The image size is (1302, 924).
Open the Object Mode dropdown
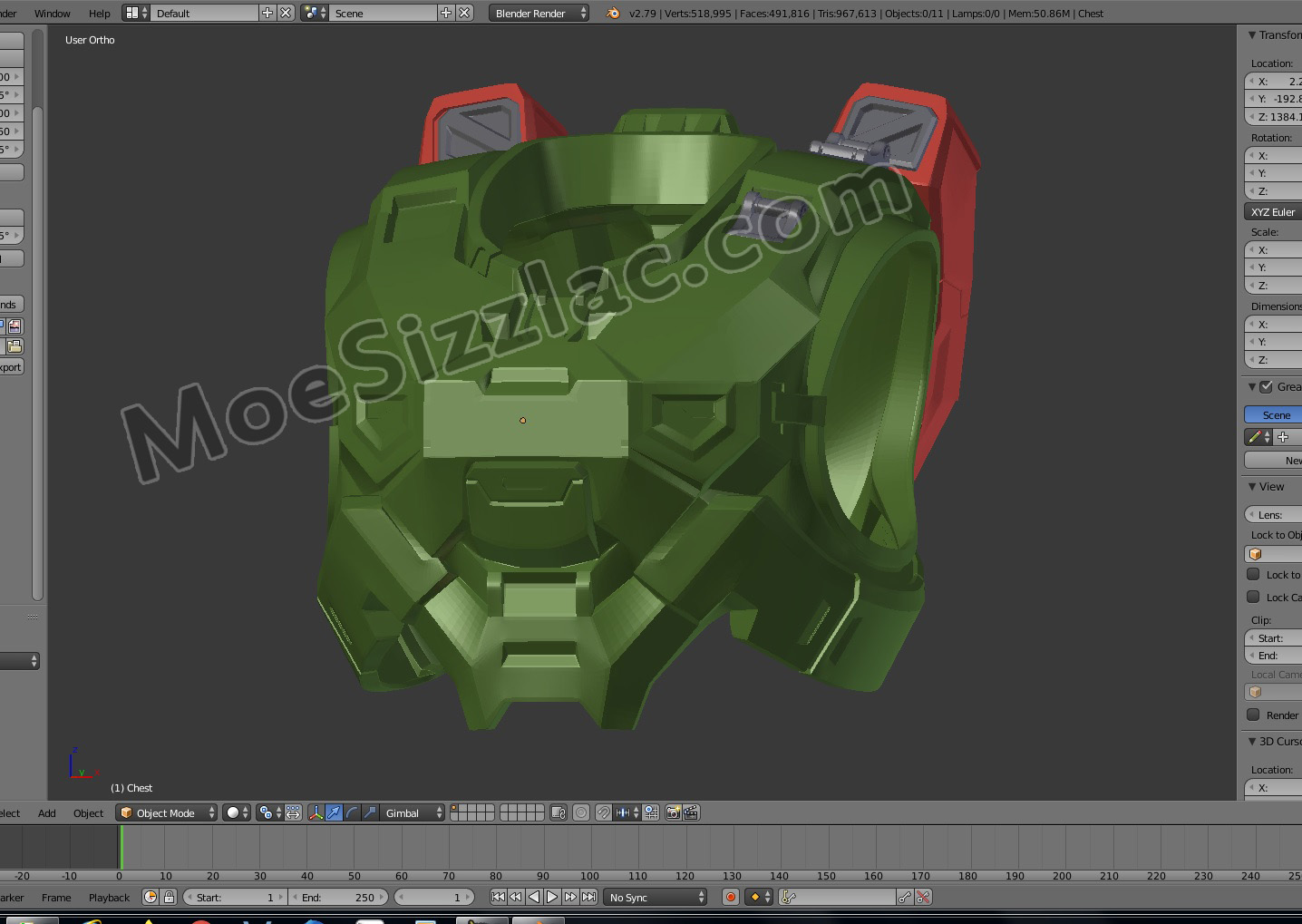pos(167,812)
